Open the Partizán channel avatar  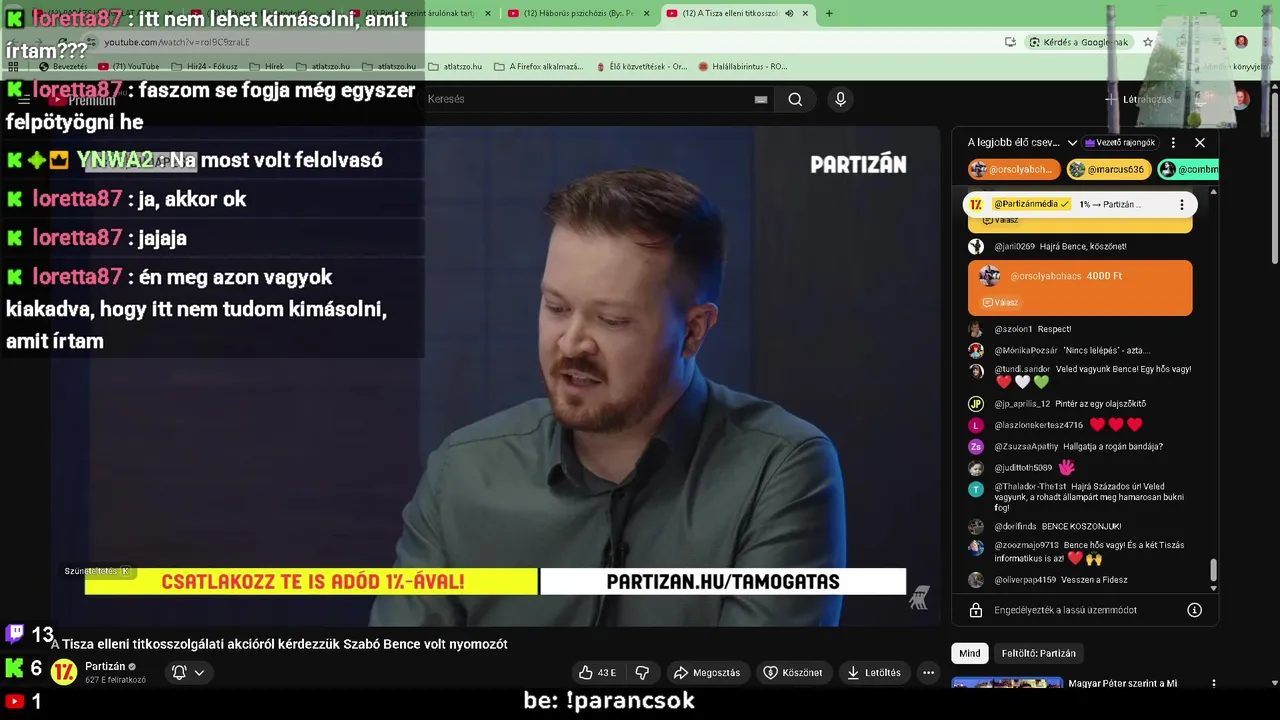tap(64, 672)
